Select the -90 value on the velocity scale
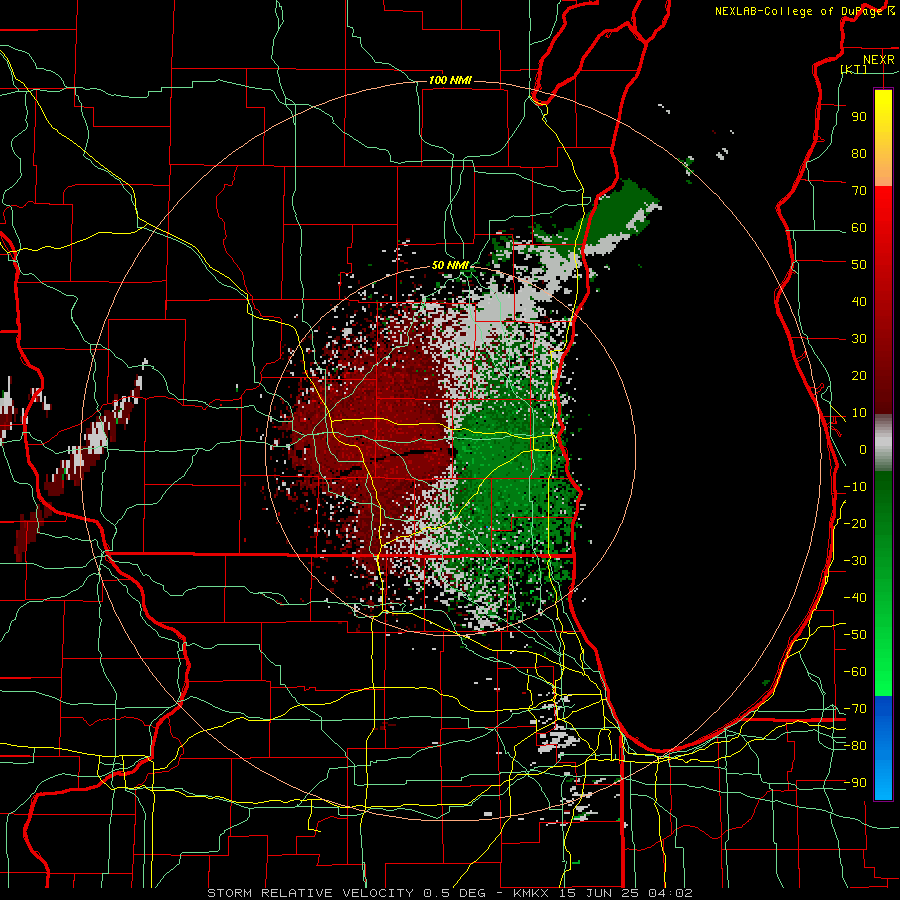 855,783
